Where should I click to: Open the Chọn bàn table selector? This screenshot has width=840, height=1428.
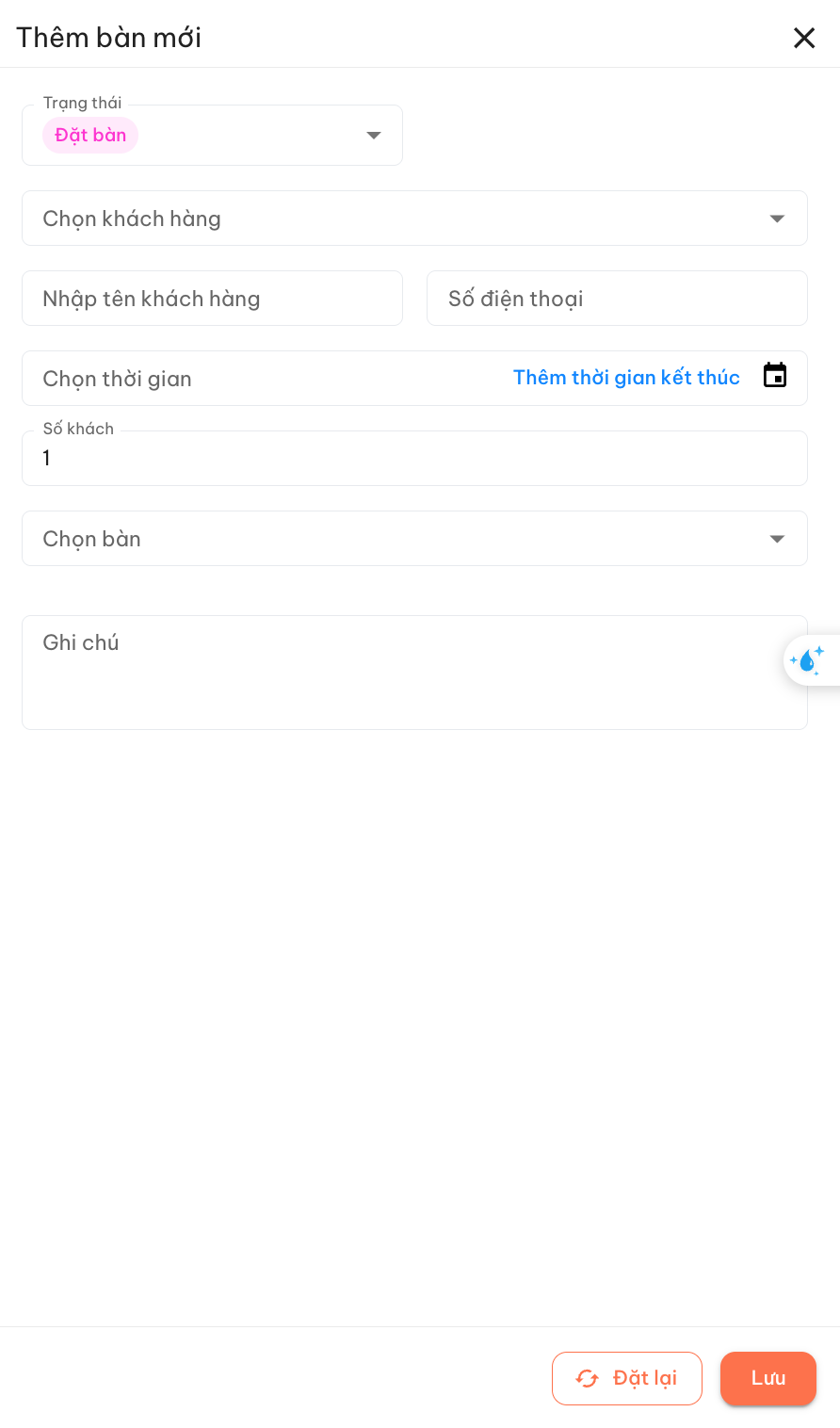pyautogui.click(x=377, y=539)
